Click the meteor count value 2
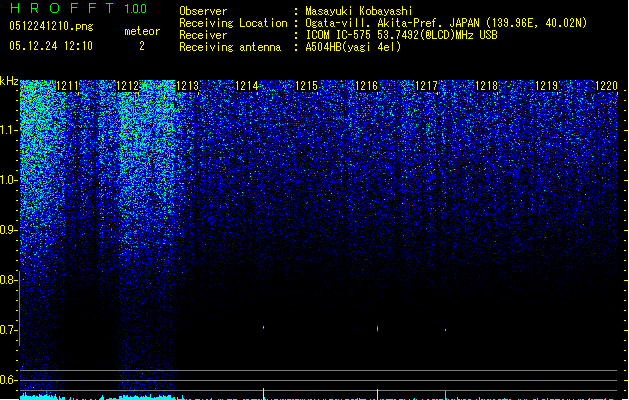629x400 pixels. point(142,46)
